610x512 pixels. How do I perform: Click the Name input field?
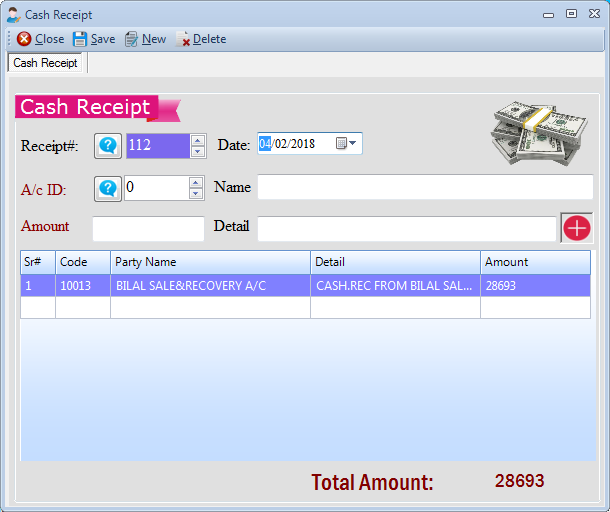click(425, 187)
